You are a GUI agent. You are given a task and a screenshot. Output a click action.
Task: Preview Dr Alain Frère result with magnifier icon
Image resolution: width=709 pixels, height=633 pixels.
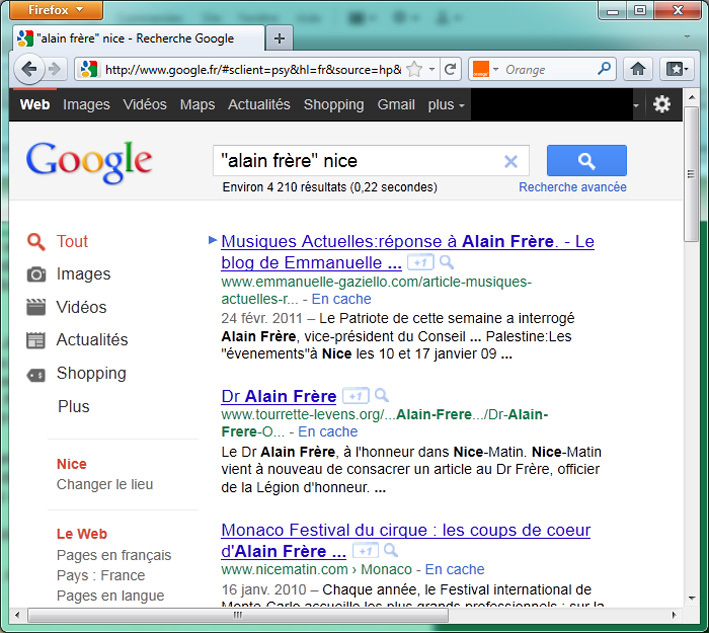382,396
